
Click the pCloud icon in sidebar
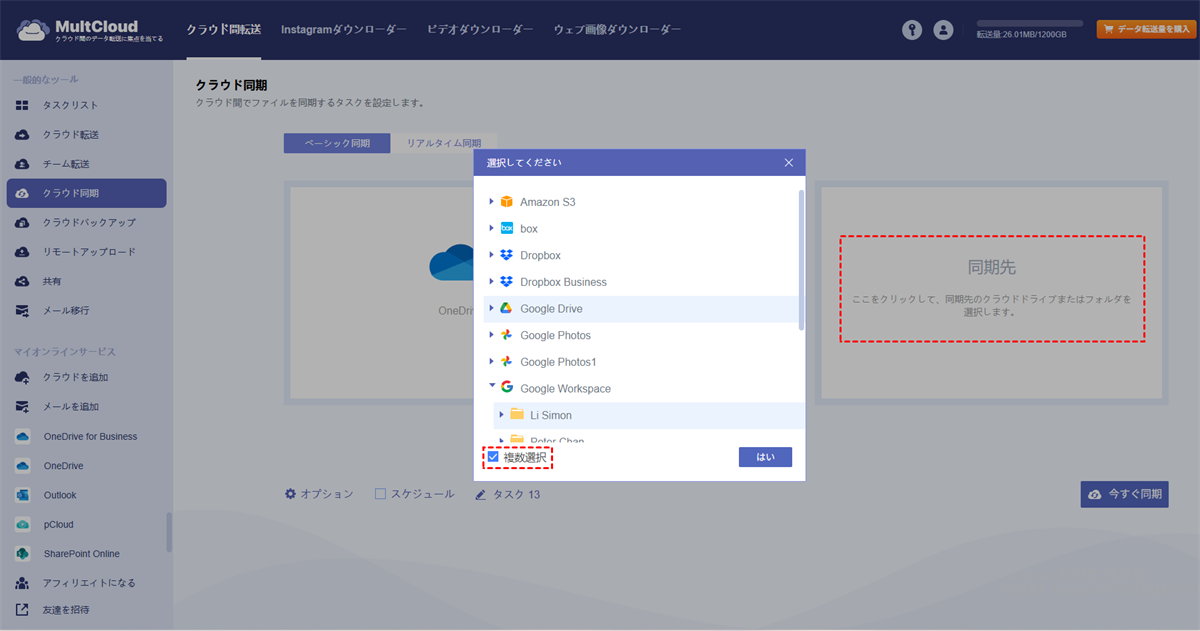(x=22, y=524)
